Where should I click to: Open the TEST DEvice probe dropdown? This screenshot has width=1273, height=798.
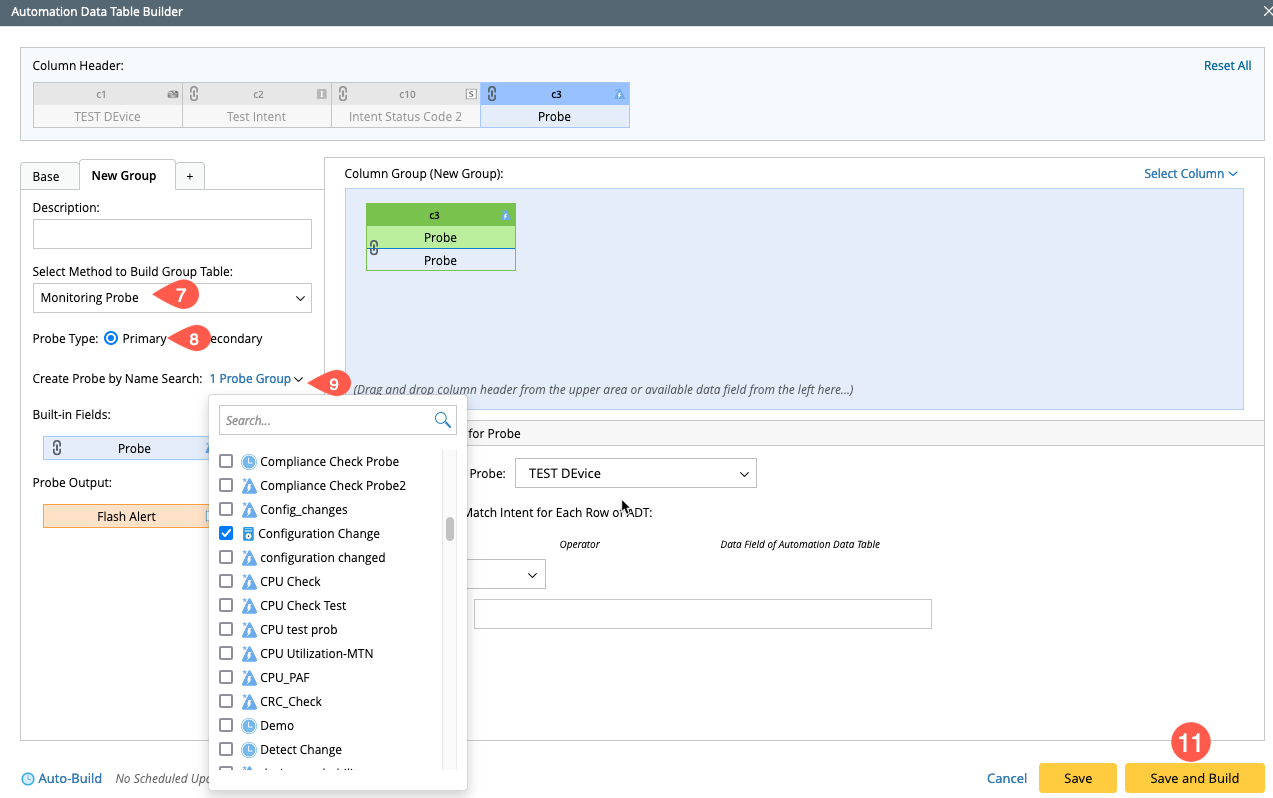pyautogui.click(x=635, y=473)
